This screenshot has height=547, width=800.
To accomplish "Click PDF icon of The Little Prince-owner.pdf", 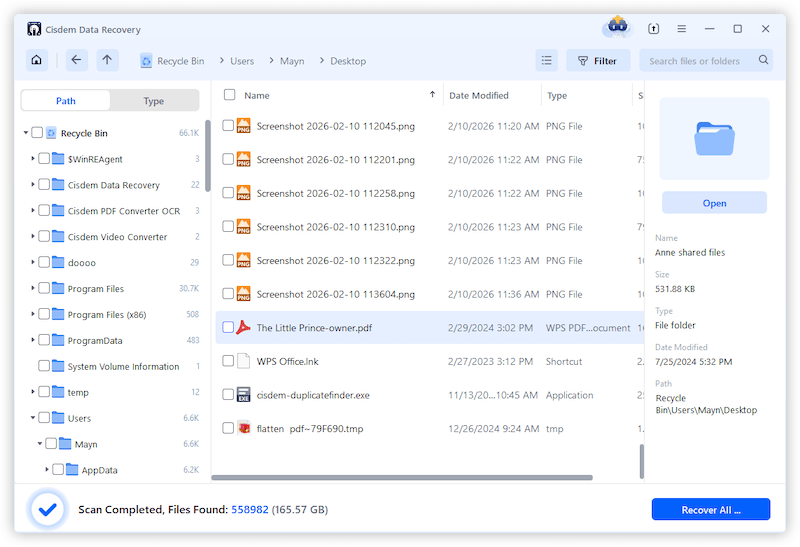I will click(243, 327).
